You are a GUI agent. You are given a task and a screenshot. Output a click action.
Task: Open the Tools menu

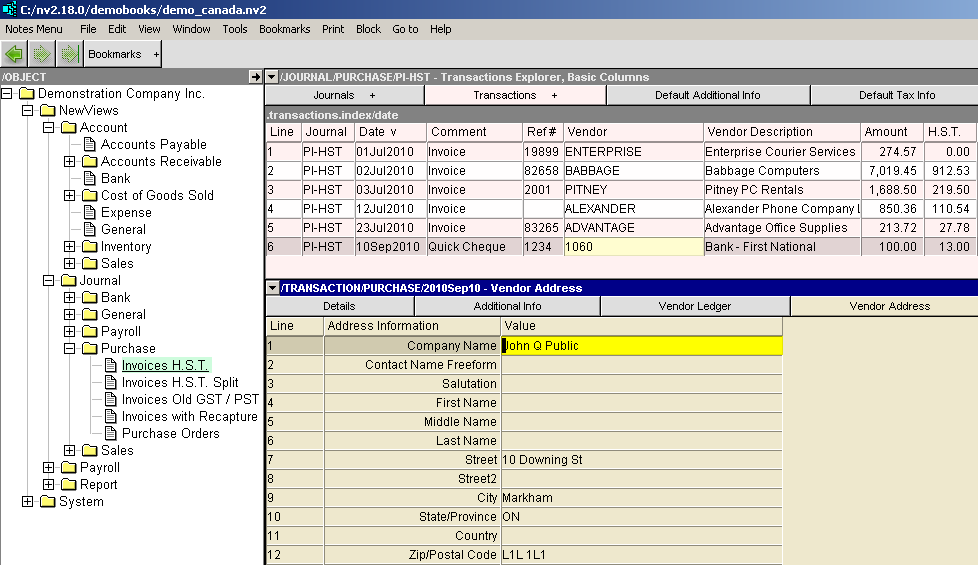[235, 29]
